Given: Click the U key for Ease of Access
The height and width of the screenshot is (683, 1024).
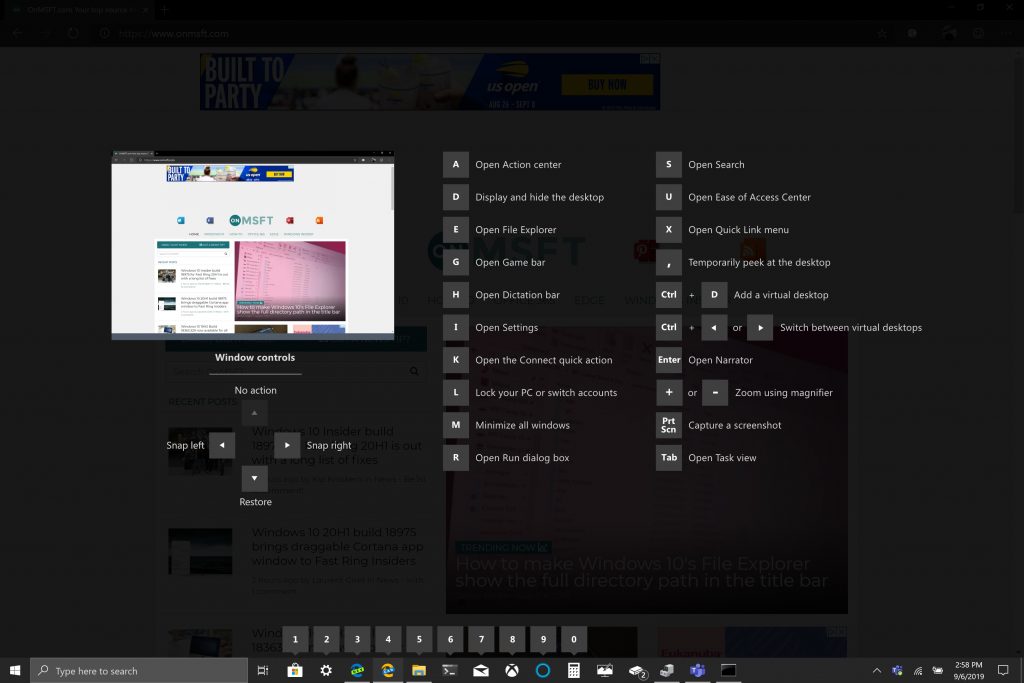Looking at the screenshot, I should [x=669, y=197].
